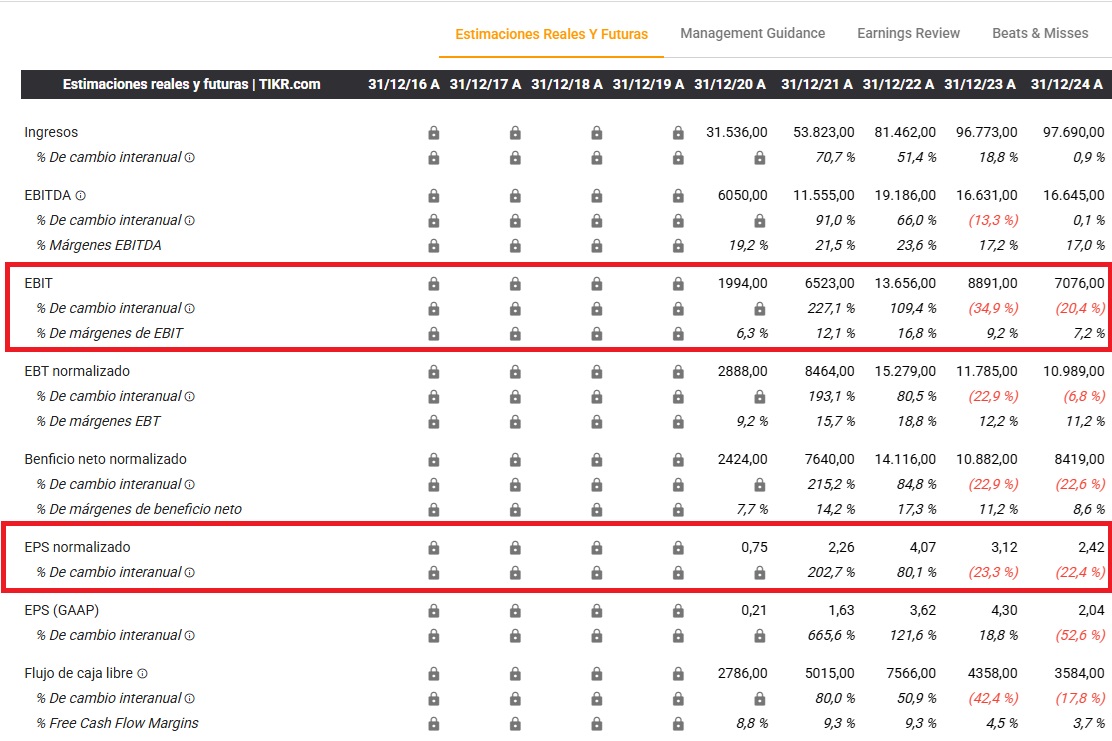
Task: Click lock icon in Benficio neto normalizado row, 31/12/16 A
Action: click(433, 460)
